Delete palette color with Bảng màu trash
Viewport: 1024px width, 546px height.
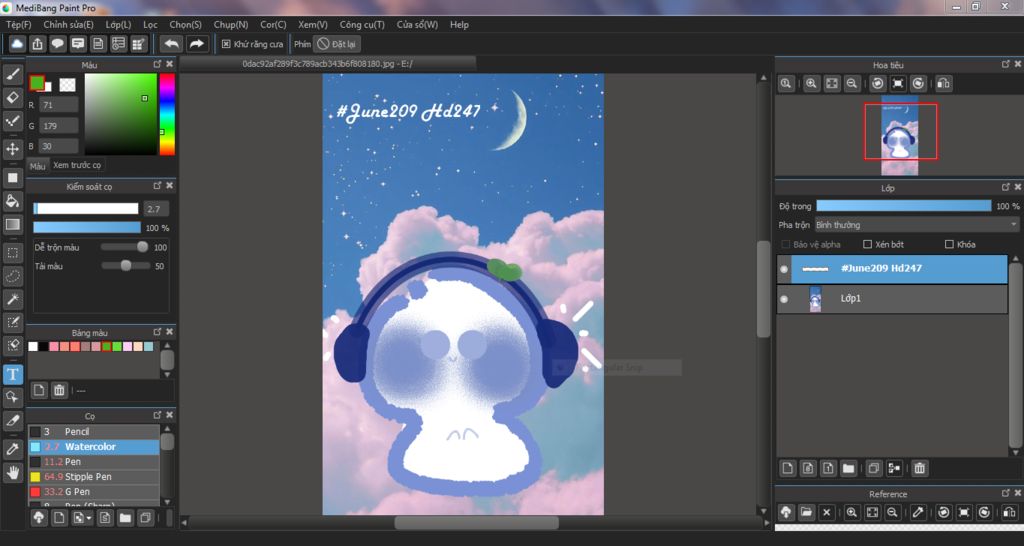(x=59, y=391)
